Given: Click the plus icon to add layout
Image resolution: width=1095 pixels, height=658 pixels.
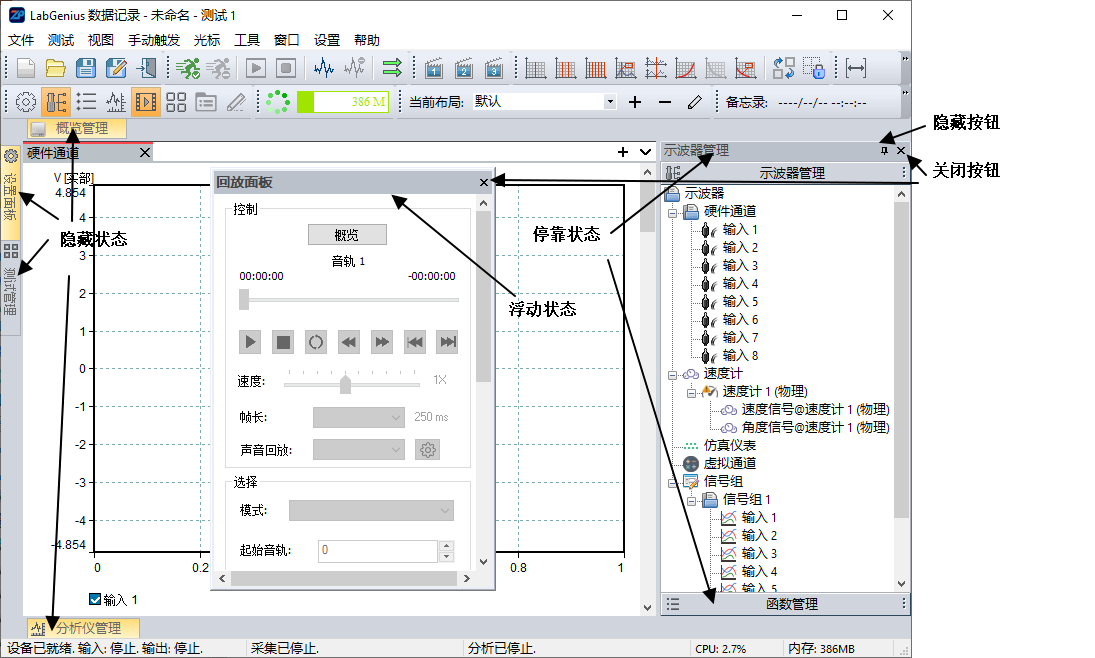Looking at the screenshot, I should [x=635, y=102].
